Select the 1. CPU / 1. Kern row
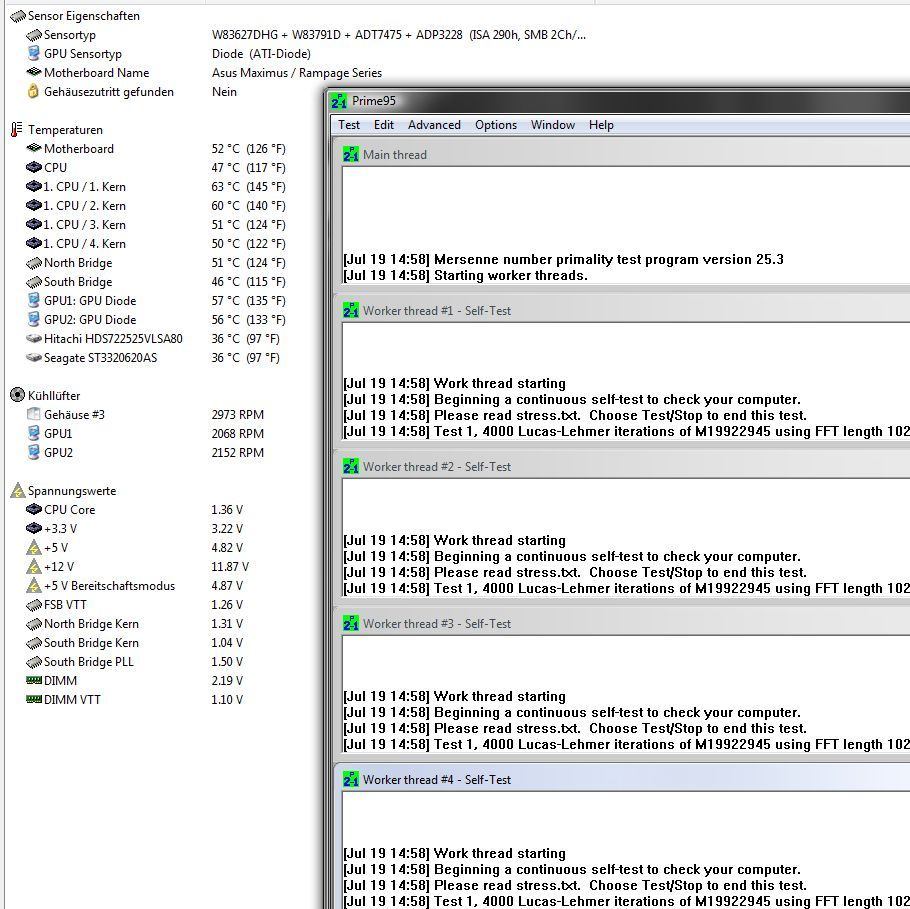Image resolution: width=910 pixels, height=909 pixels. click(x=156, y=186)
